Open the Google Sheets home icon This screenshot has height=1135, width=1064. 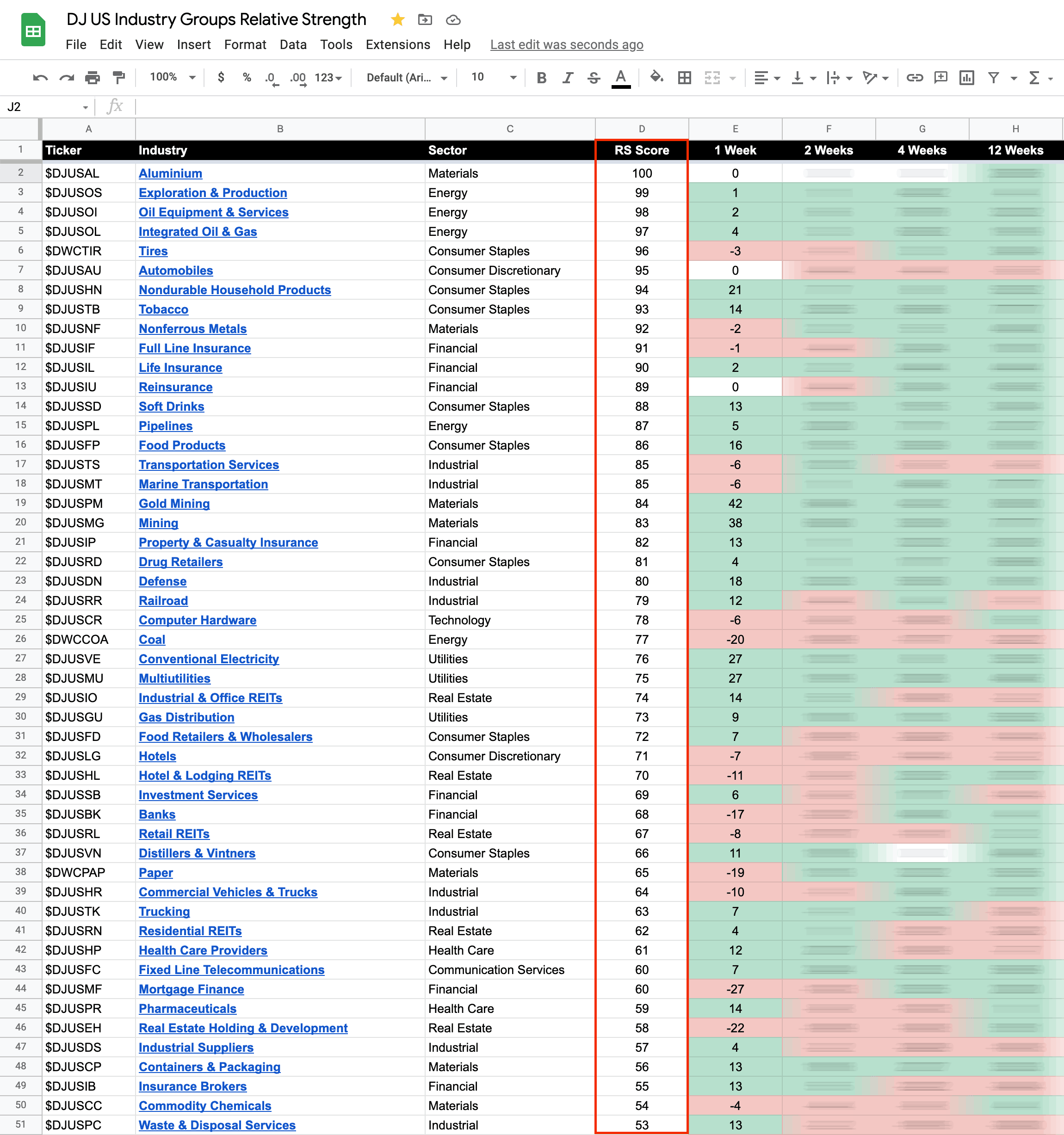click(x=33, y=30)
